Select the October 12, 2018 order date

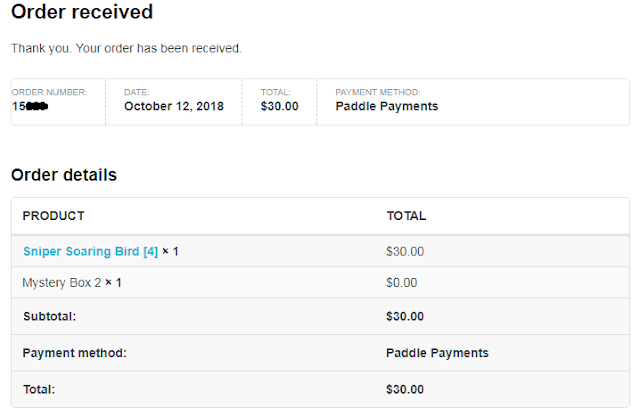(x=174, y=106)
